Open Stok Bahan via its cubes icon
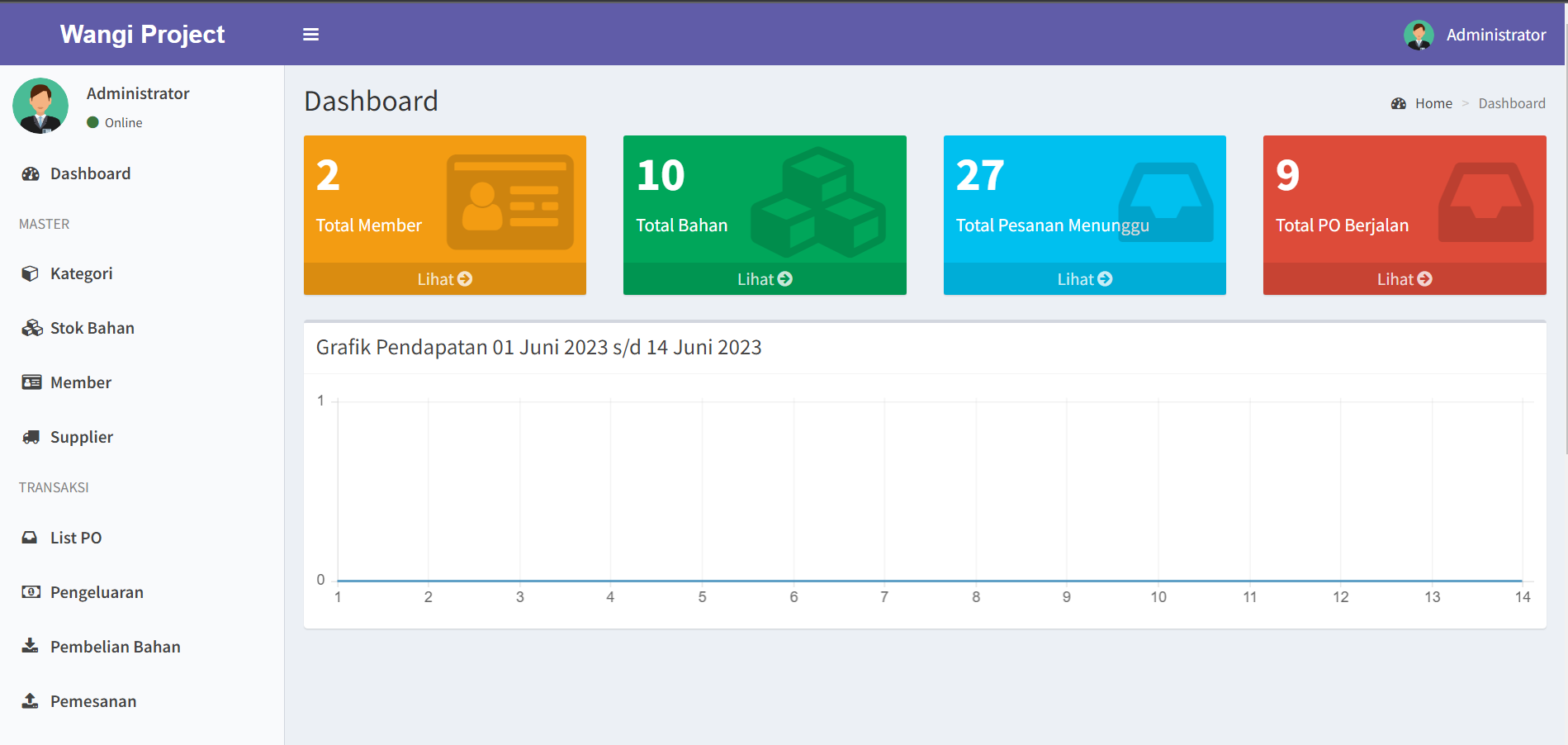 pyautogui.click(x=31, y=327)
